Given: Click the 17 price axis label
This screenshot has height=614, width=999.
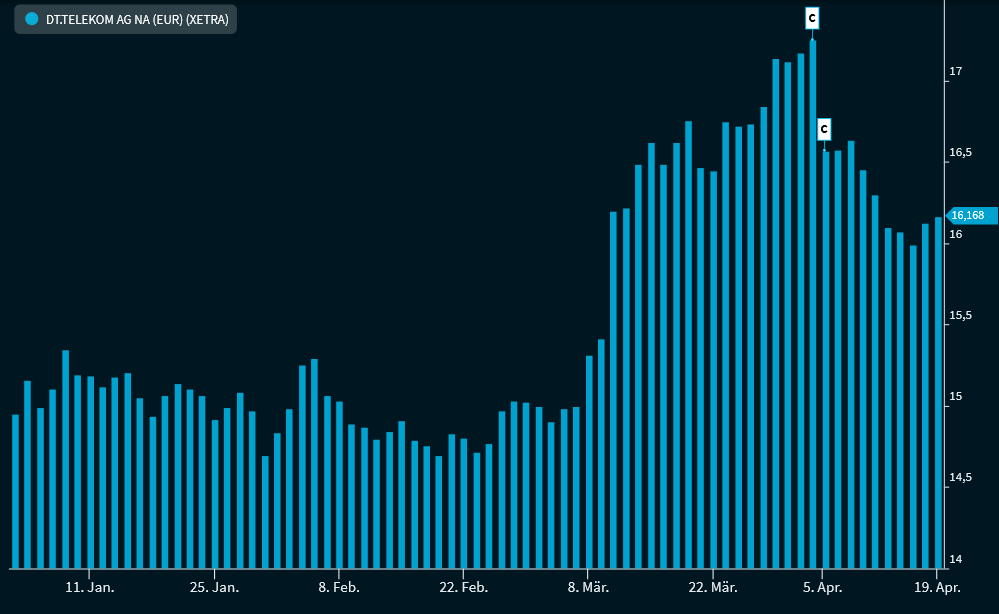Looking at the screenshot, I should [956, 71].
